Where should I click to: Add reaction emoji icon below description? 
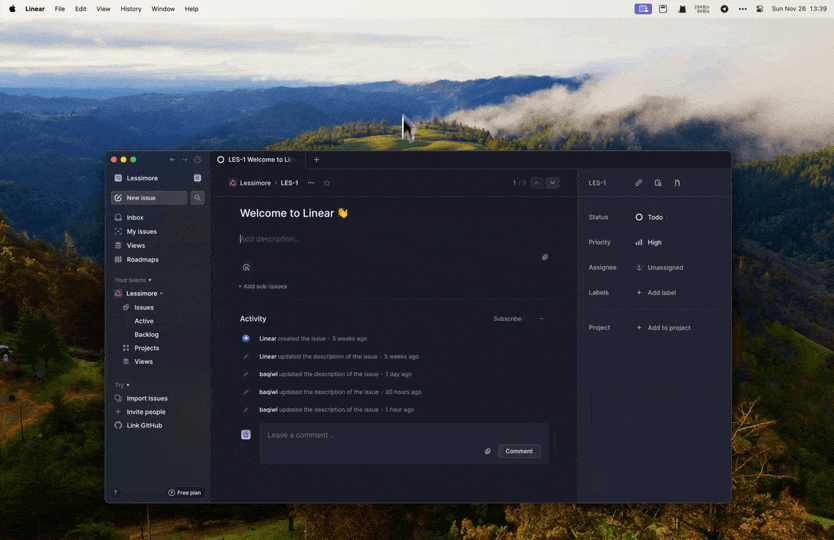246,268
